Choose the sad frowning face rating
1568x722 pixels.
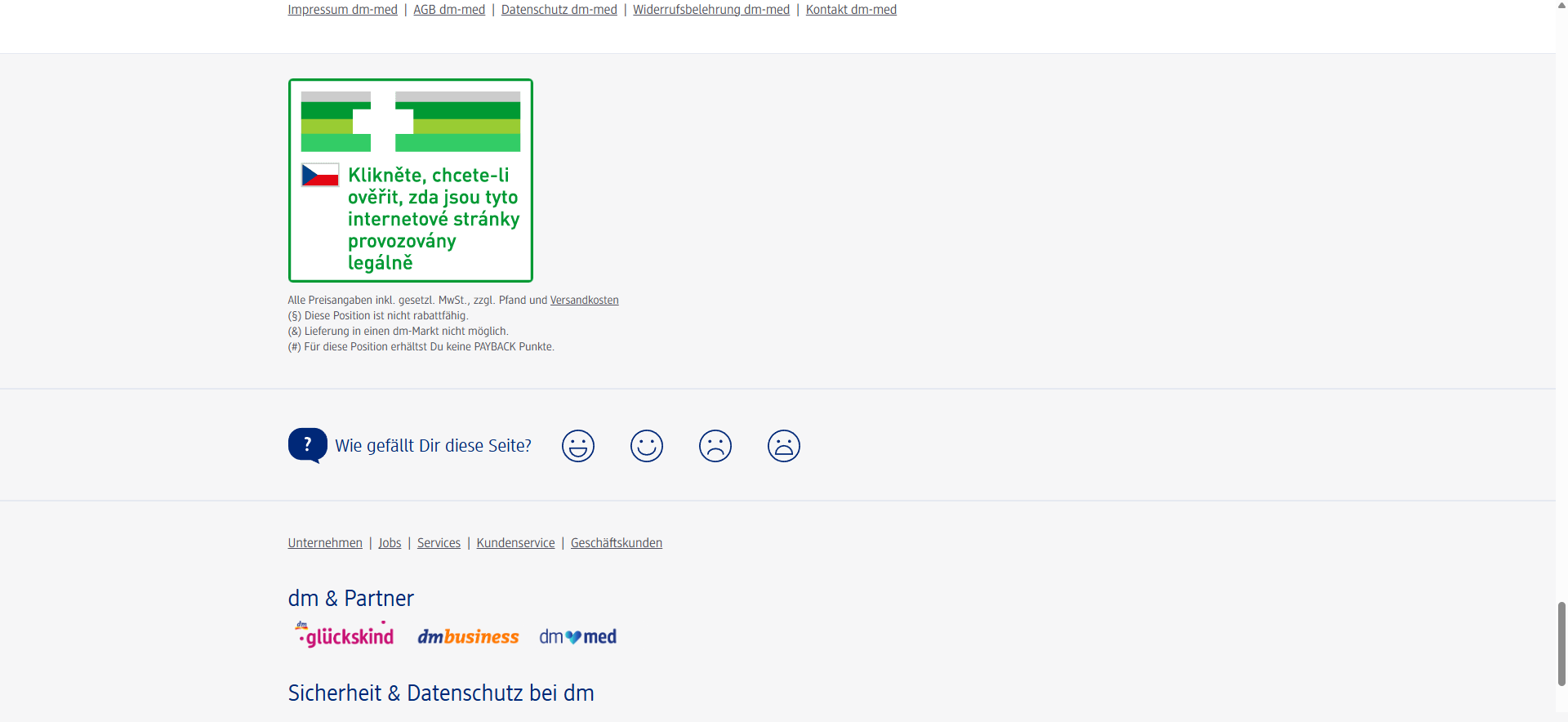[x=715, y=446]
